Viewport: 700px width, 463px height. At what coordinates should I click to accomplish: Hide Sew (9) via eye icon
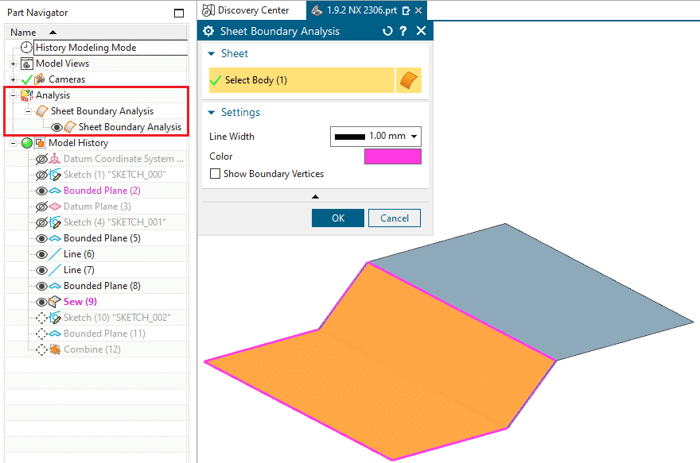[x=42, y=302]
